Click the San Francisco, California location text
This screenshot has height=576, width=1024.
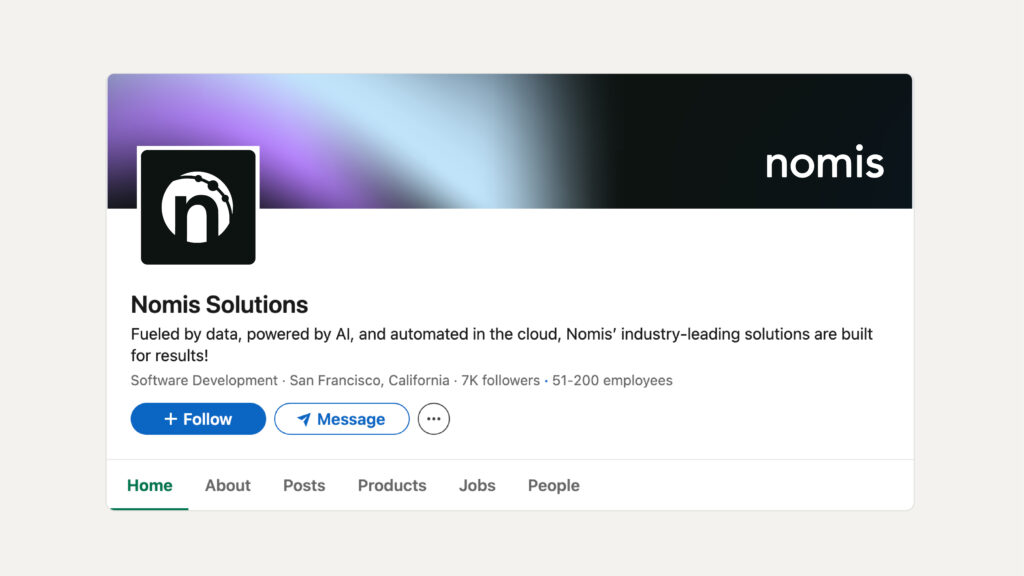point(370,380)
